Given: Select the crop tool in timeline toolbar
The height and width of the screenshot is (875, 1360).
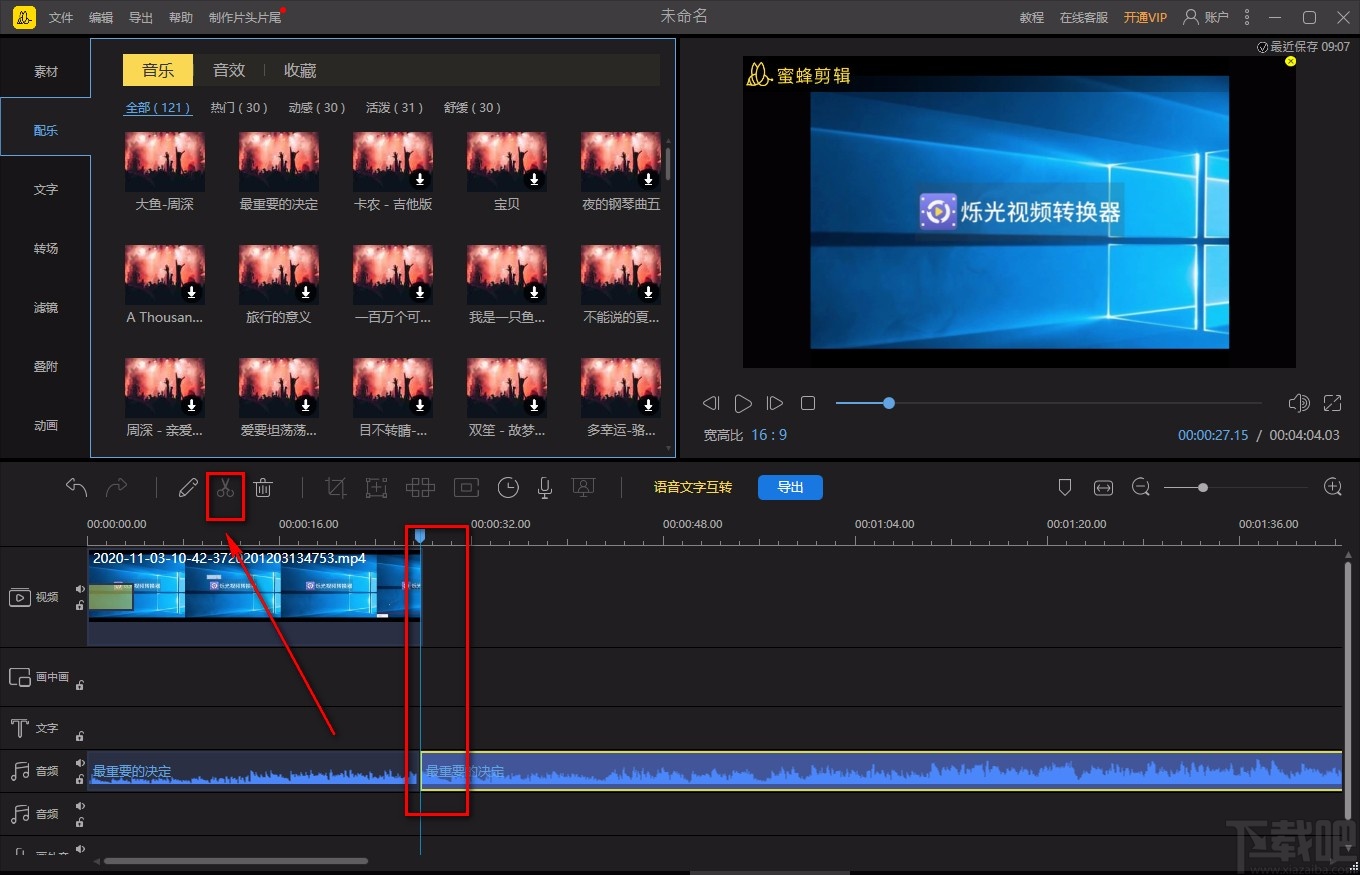Looking at the screenshot, I should tap(336, 488).
